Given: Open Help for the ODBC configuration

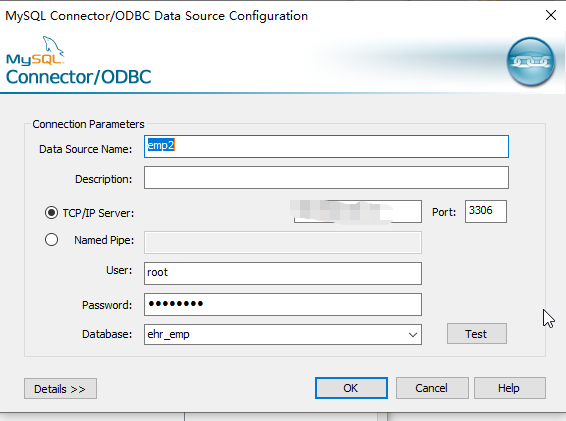Looking at the screenshot, I should click(x=510, y=388).
